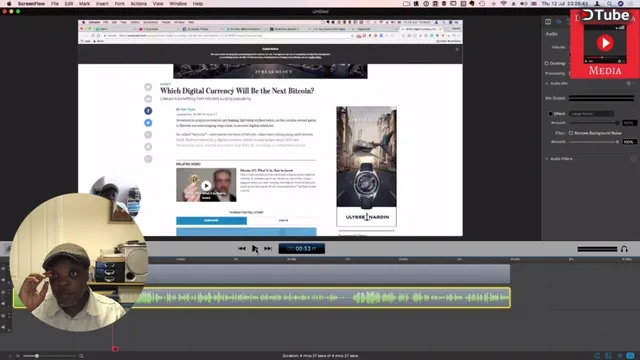This screenshot has height=360, width=640.
Task: Open Spotlight search in the menu bar
Action: click(x=609, y=4)
